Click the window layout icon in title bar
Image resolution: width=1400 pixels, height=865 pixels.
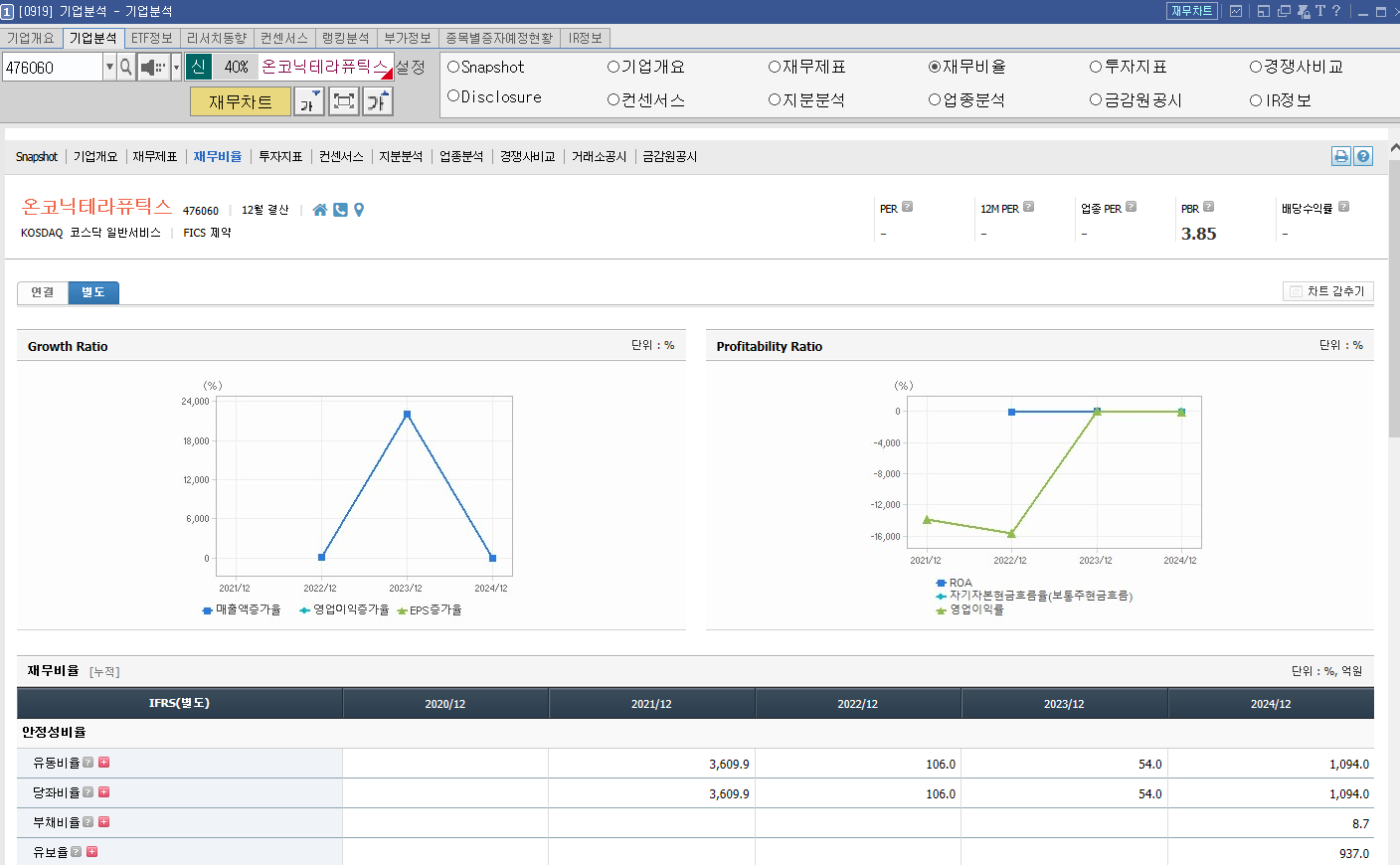click(1264, 11)
